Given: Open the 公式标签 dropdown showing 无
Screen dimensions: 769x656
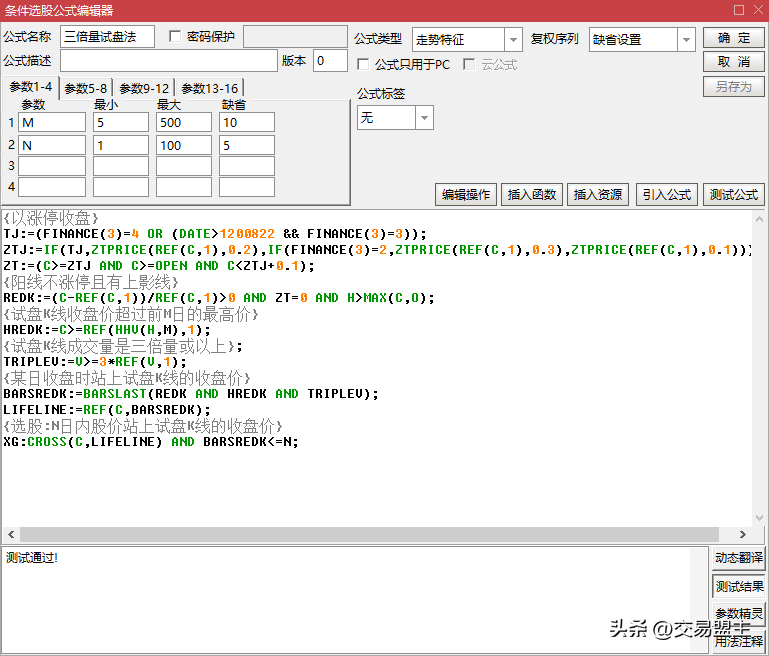Looking at the screenshot, I should pos(424,118).
